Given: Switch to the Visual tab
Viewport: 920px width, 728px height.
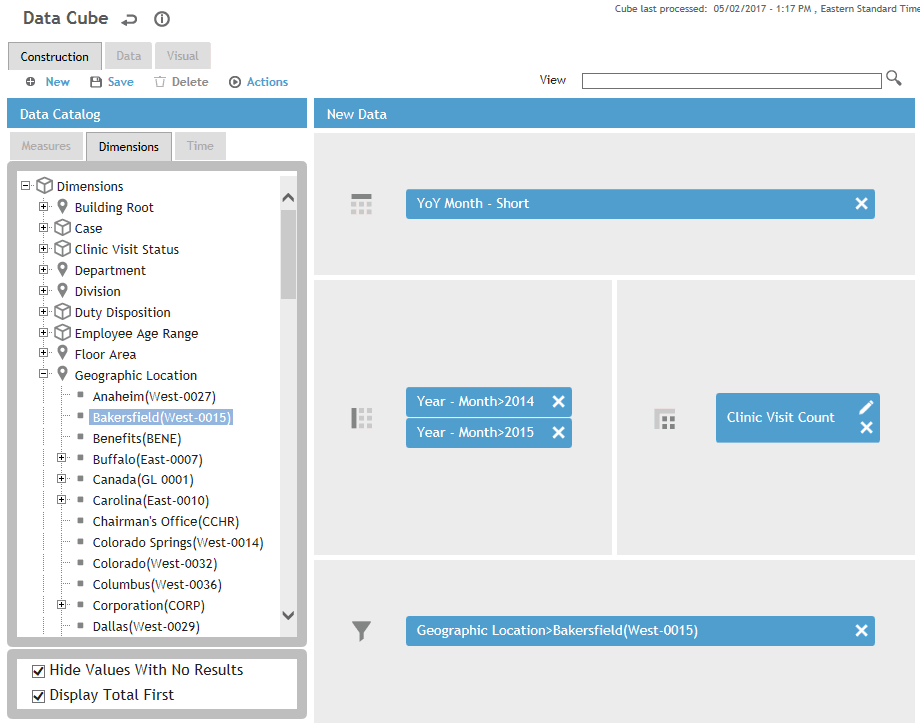Looking at the screenshot, I should tap(182, 56).
